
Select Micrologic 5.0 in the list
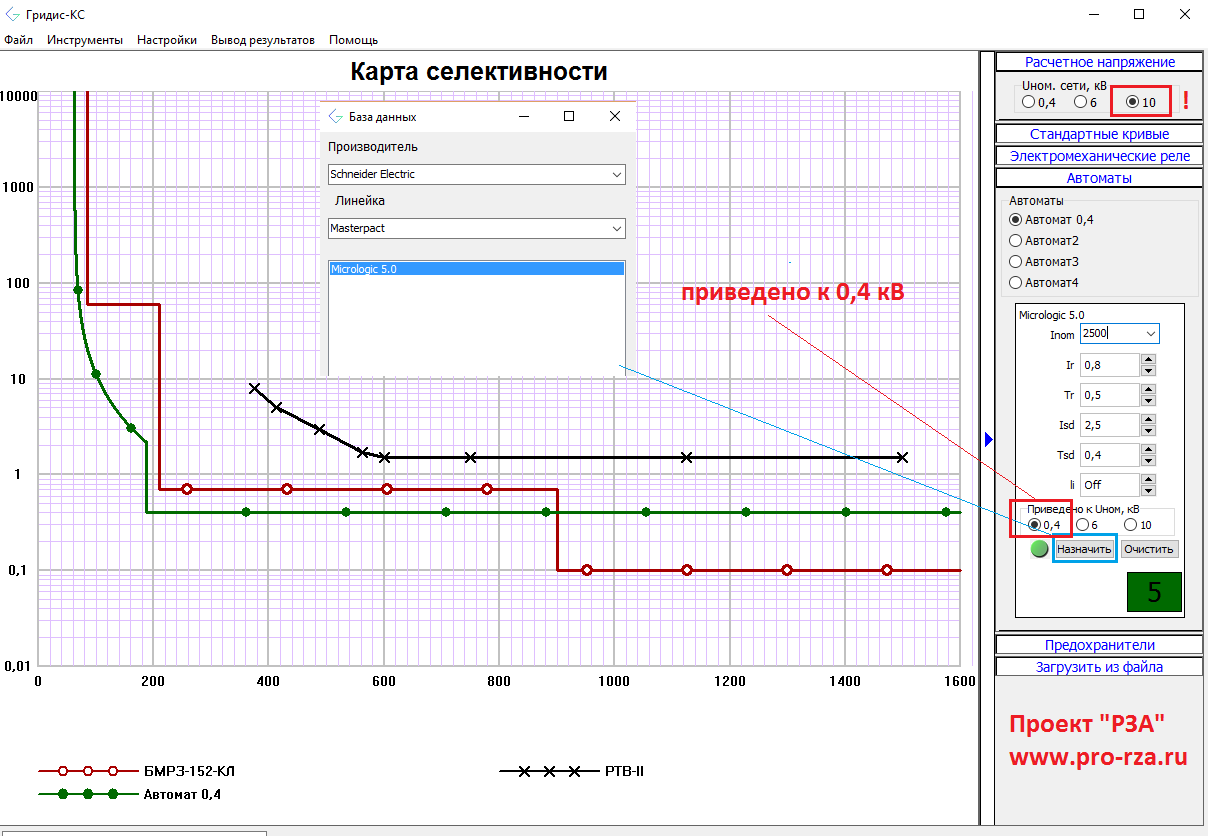tap(476, 269)
